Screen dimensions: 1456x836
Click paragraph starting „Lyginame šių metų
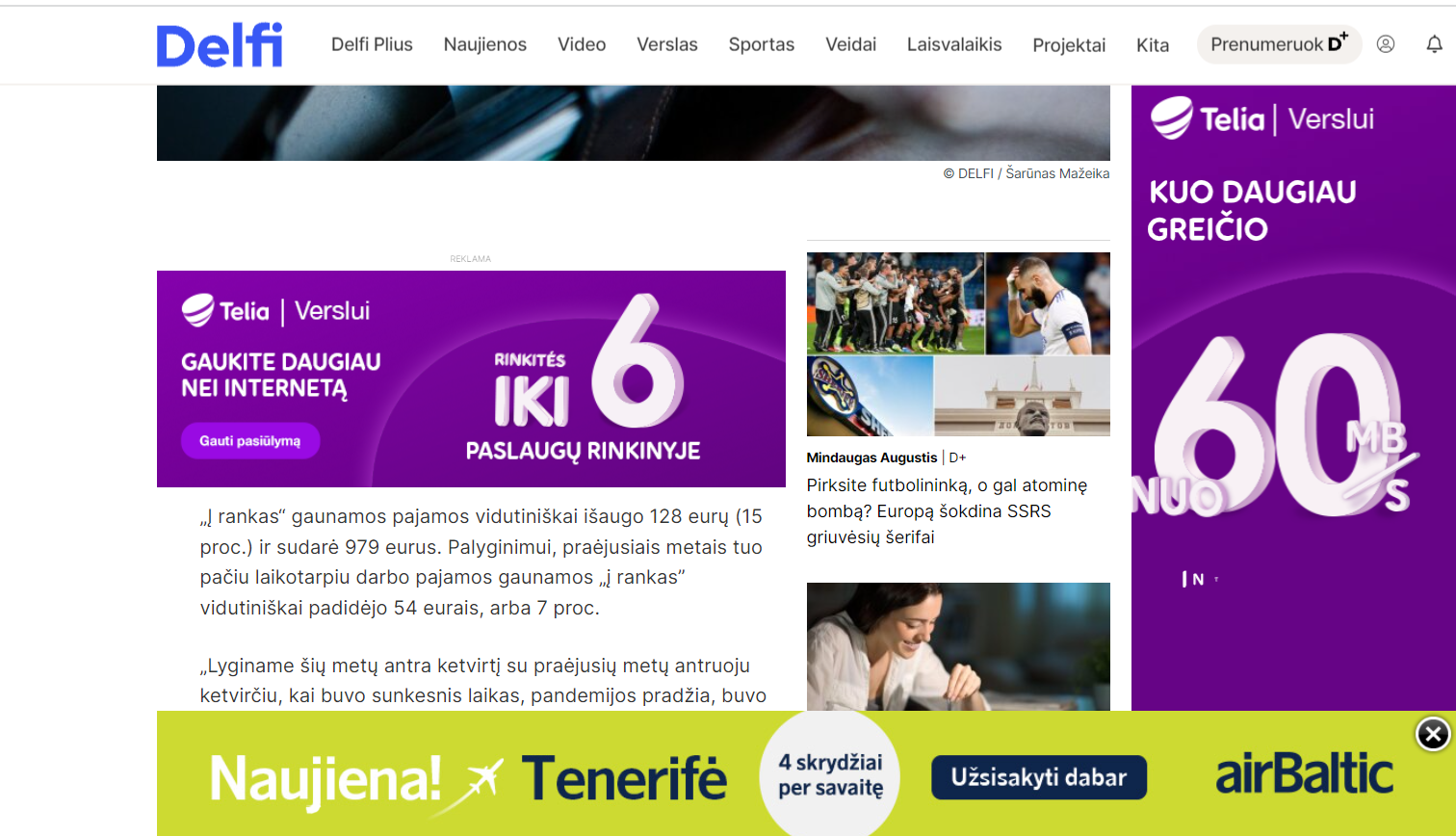tap(483, 680)
